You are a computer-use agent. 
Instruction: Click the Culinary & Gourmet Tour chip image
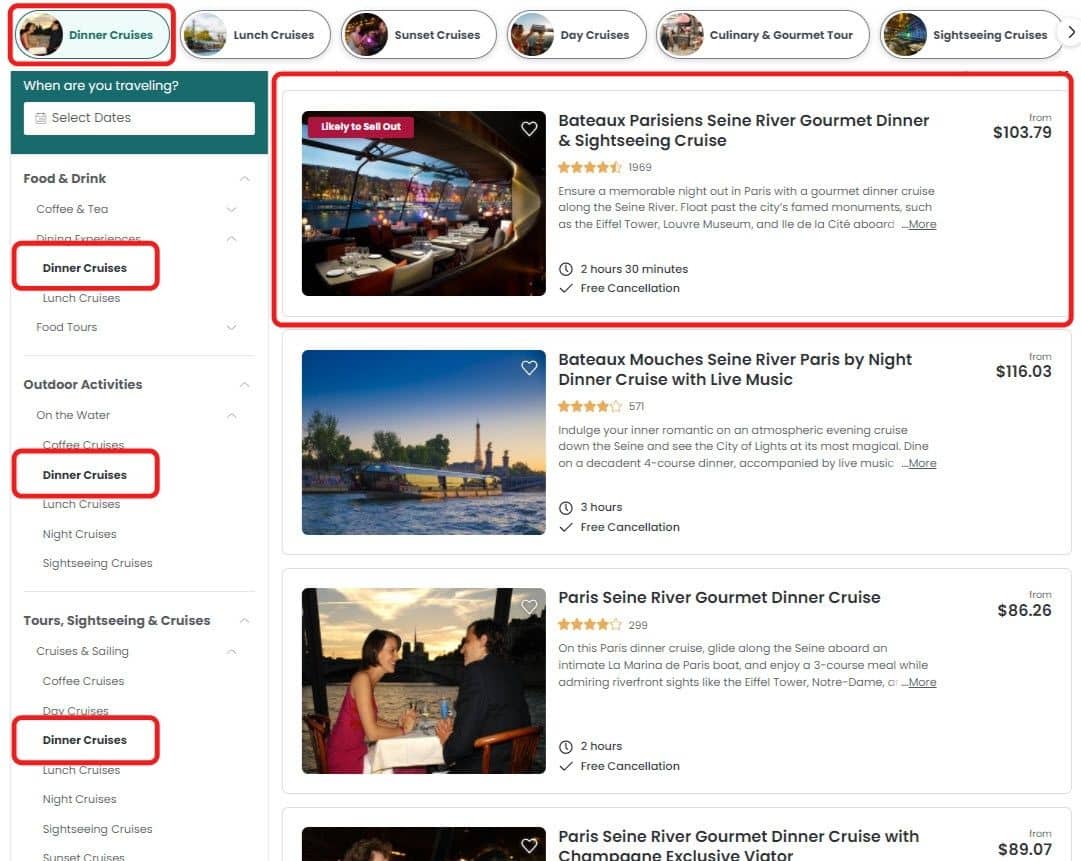[x=680, y=34]
